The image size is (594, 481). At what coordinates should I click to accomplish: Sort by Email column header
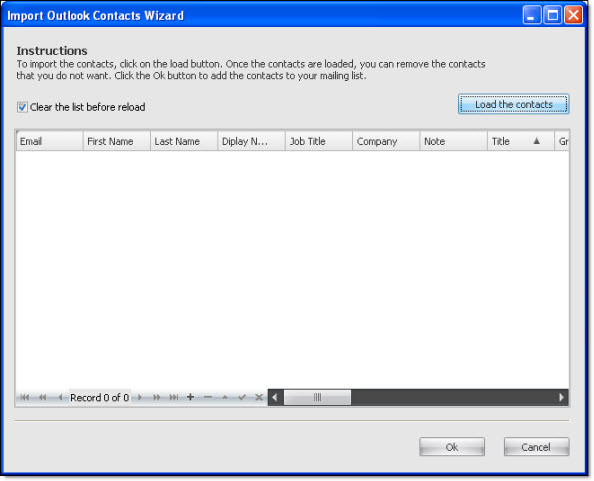point(49,141)
